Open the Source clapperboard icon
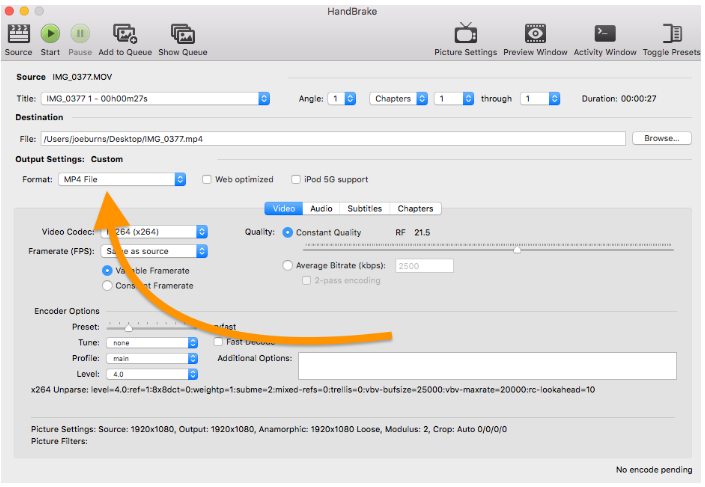705x487 pixels. [18, 34]
